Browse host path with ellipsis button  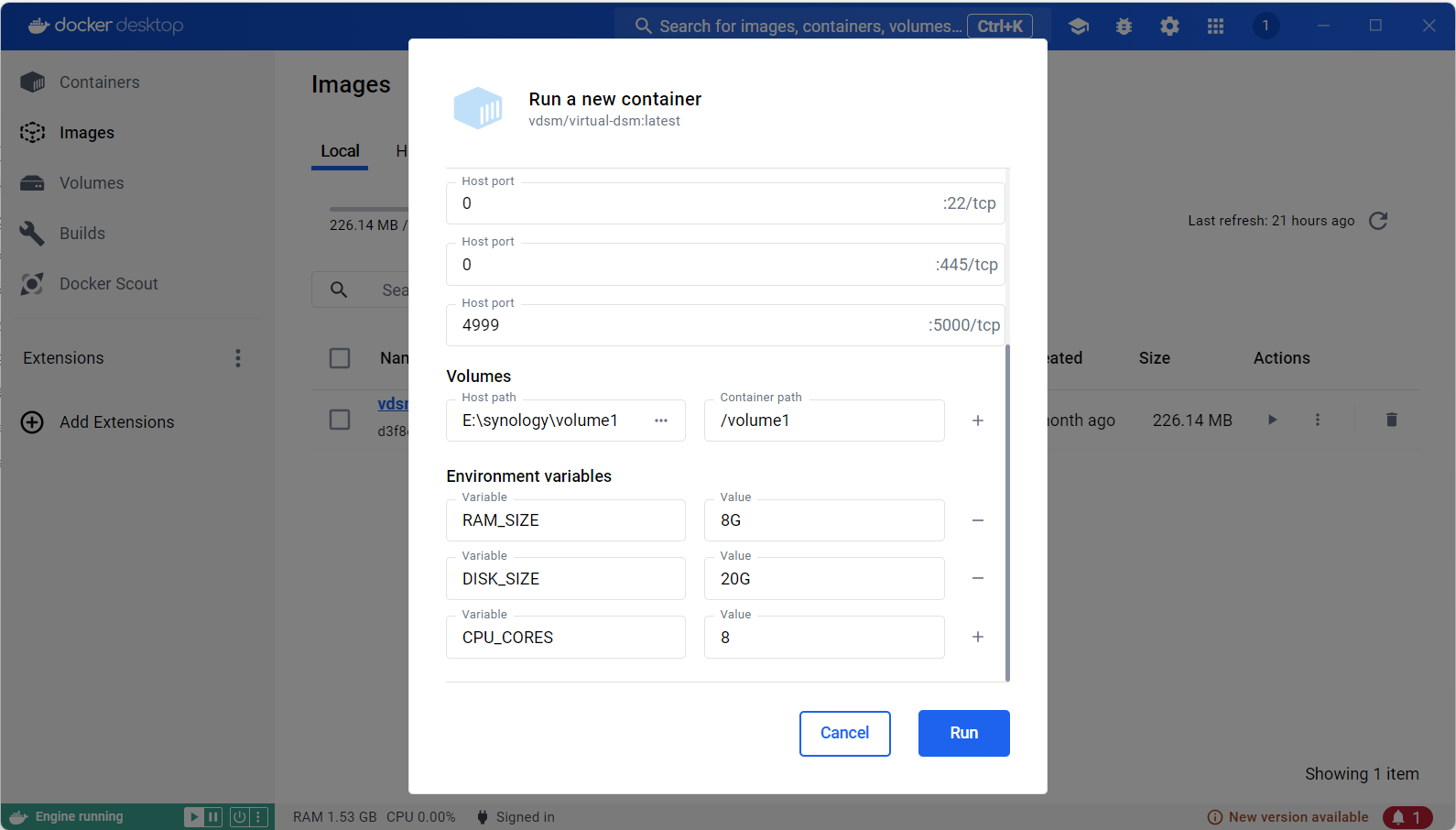(x=661, y=420)
